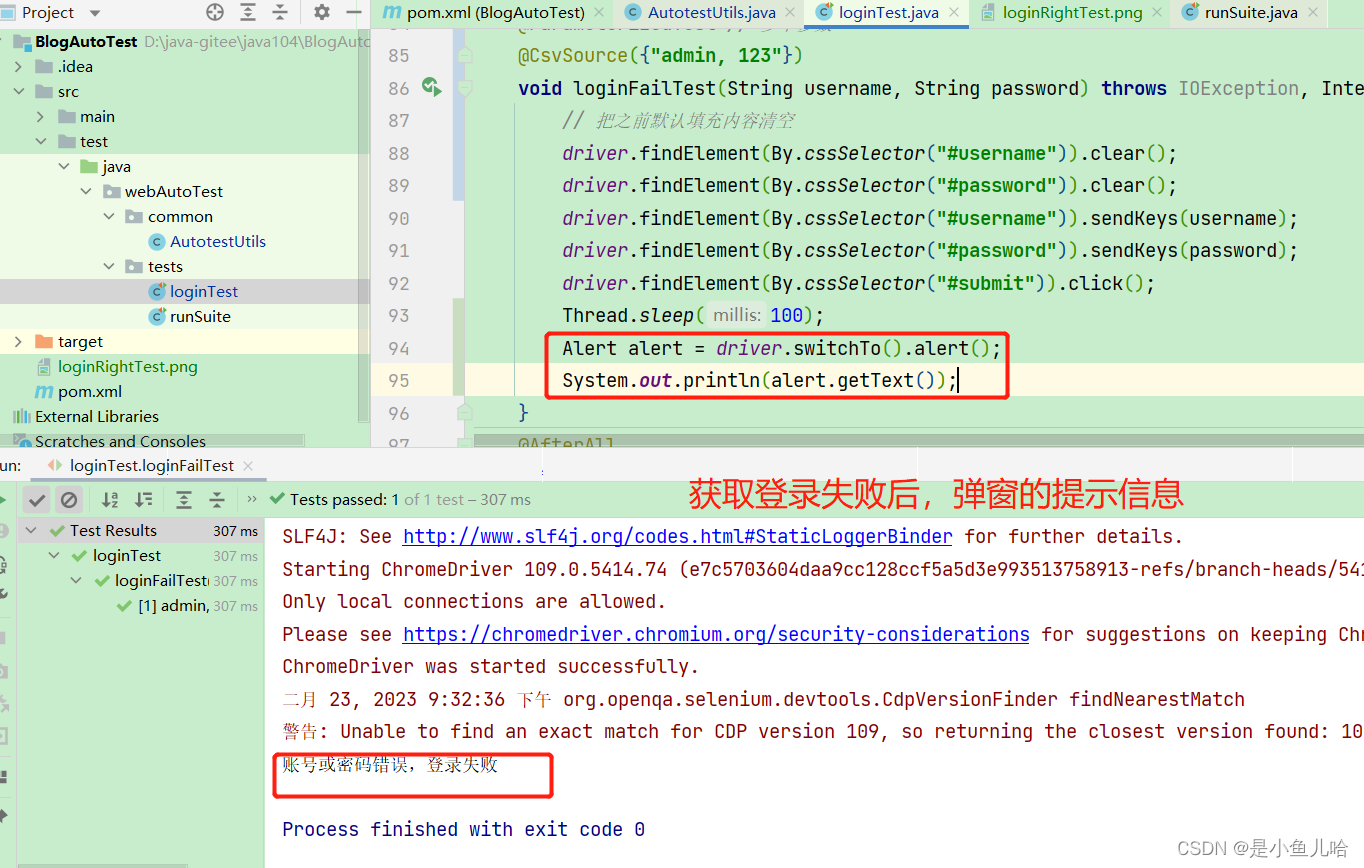
Task: Select BlogAutoTest project root
Action: (x=86, y=42)
